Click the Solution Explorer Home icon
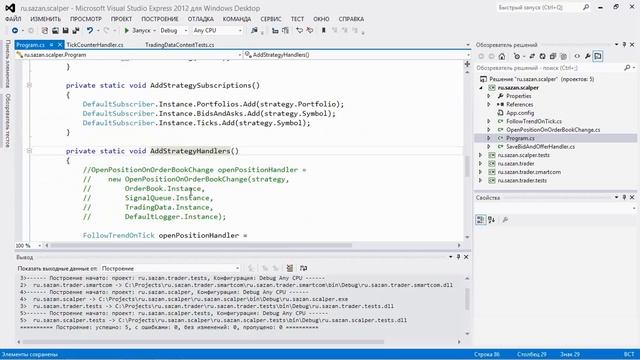 coord(502,56)
